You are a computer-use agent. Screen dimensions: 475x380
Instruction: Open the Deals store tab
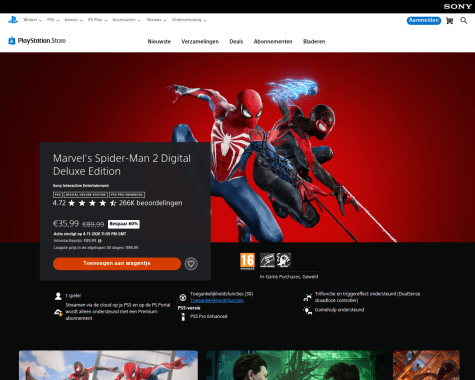coord(236,42)
